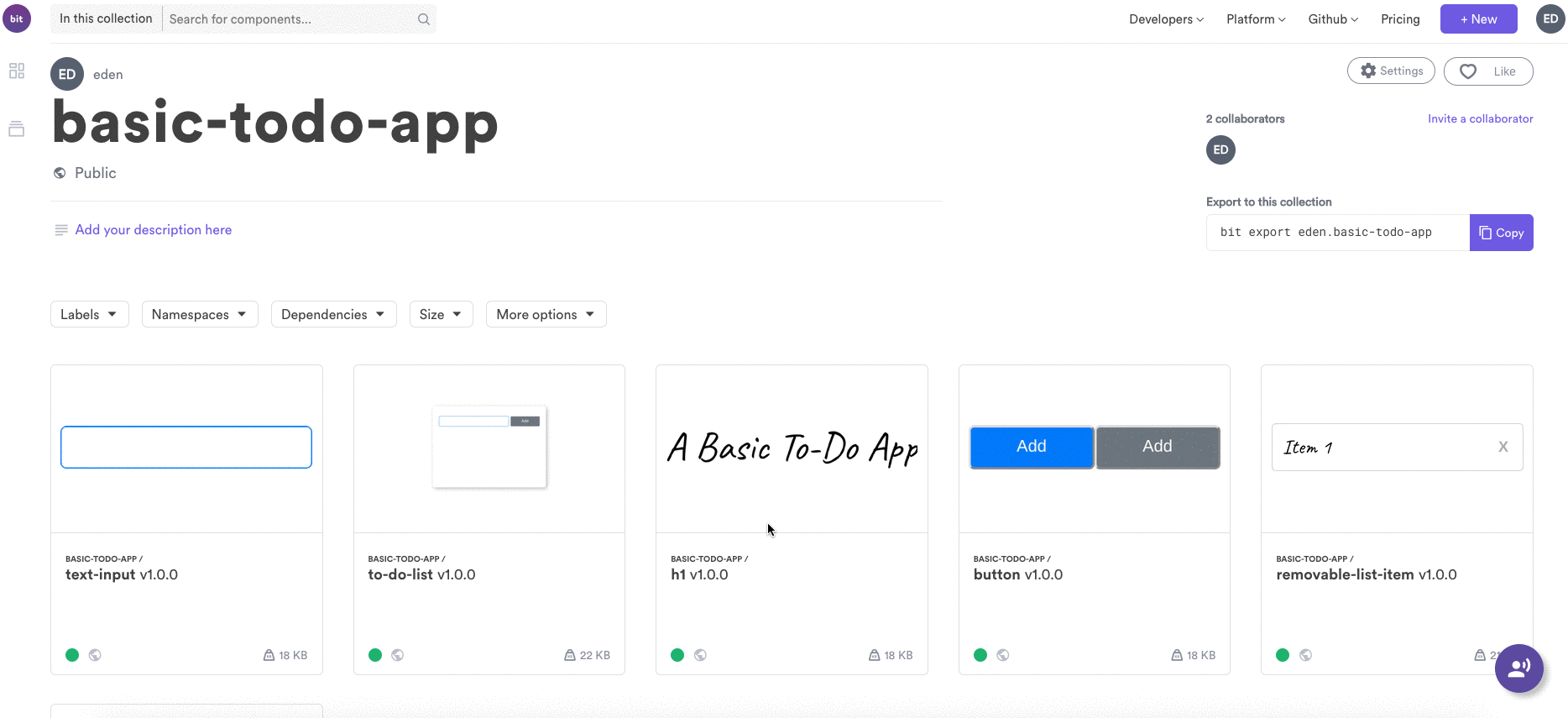Open the grid components sidebar icon
The width and height of the screenshot is (1568, 718).
[17, 71]
